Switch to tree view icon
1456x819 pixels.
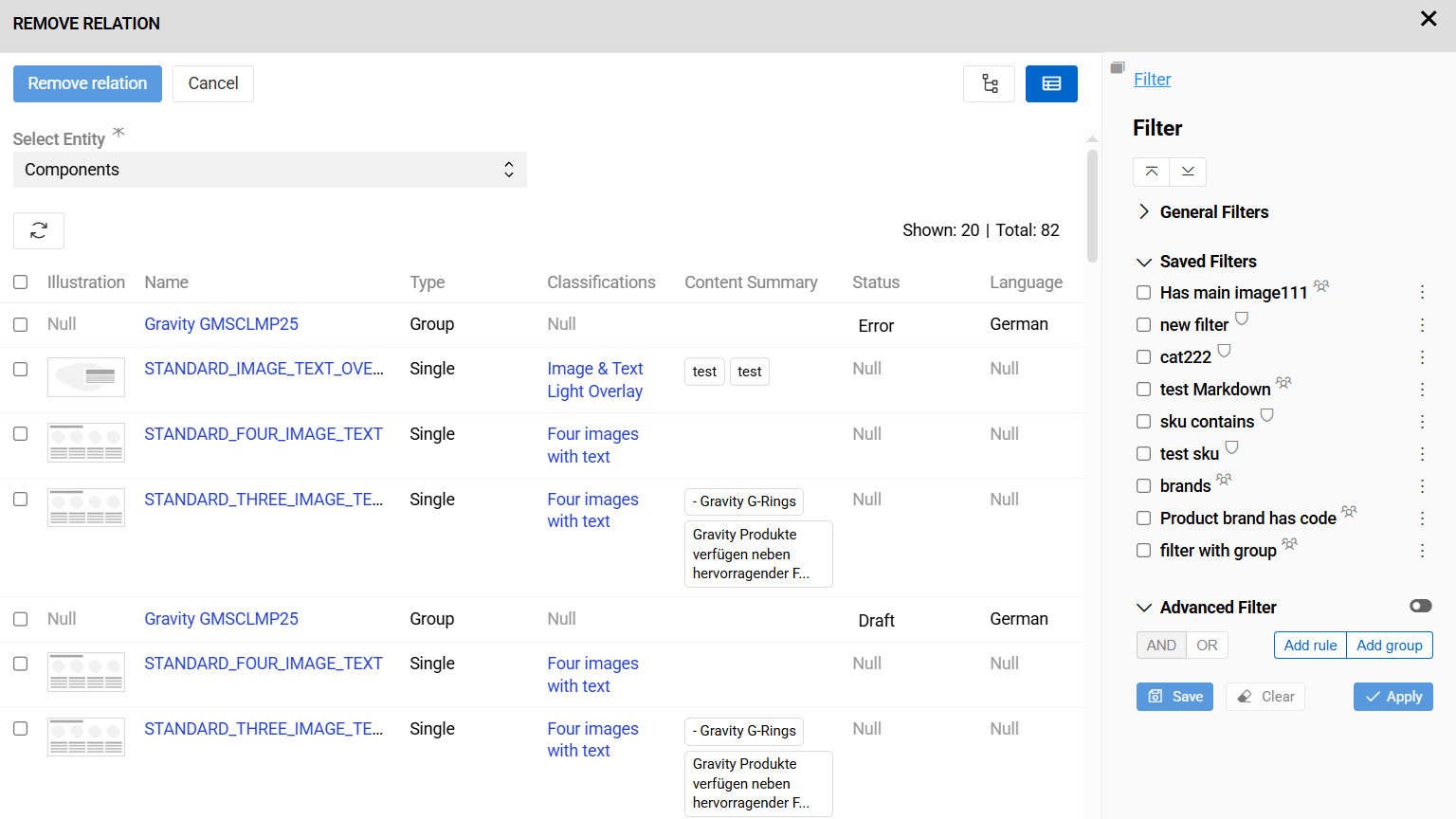(x=989, y=83)
